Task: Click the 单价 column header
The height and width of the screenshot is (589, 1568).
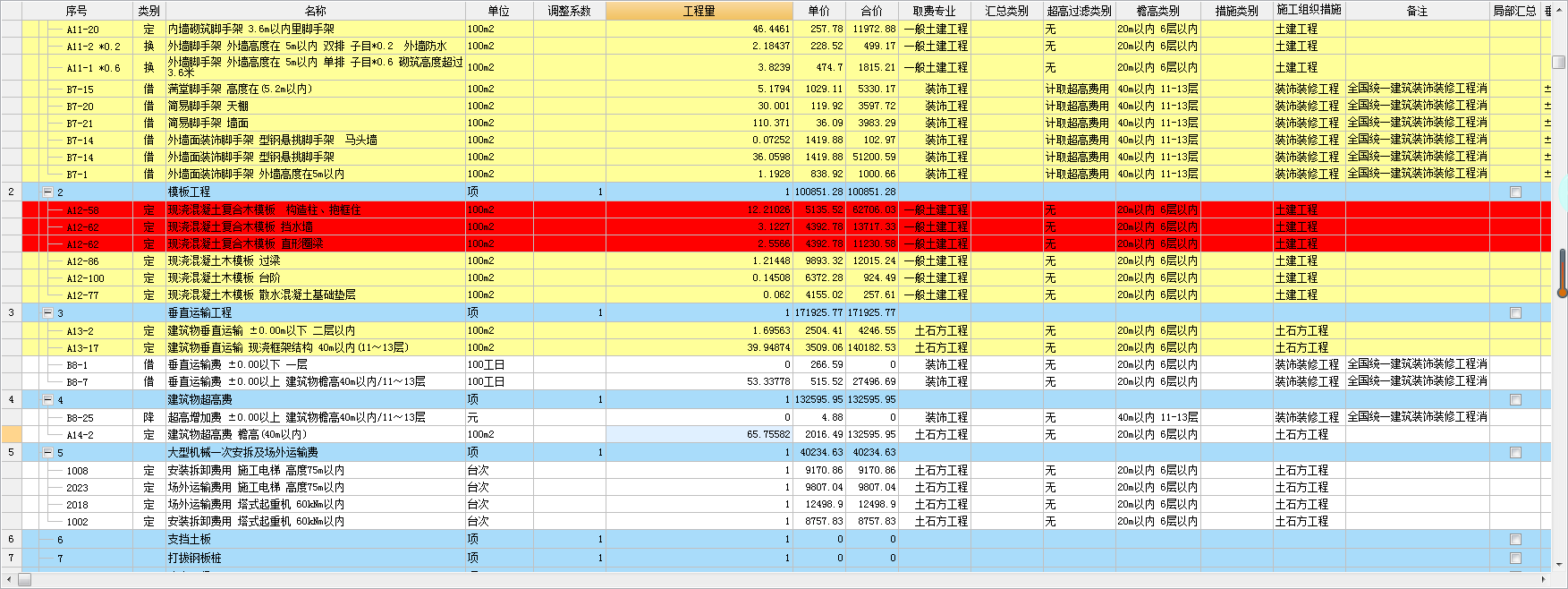Action: (x=818, y=11)
